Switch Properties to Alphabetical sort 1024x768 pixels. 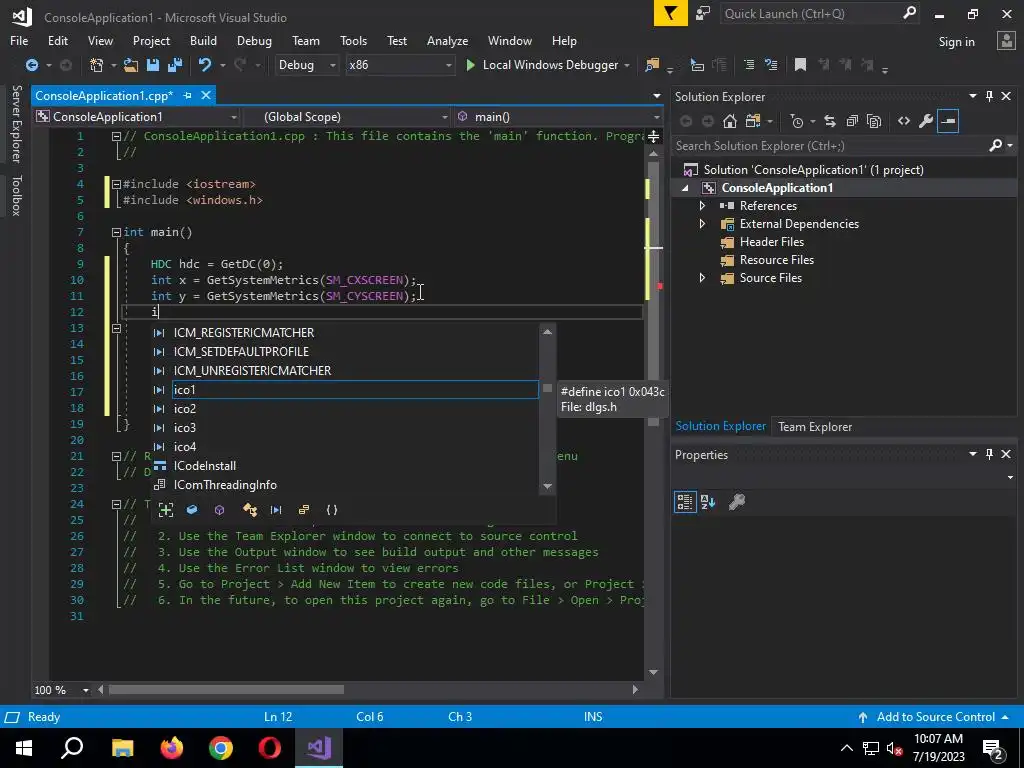(708, 502)
